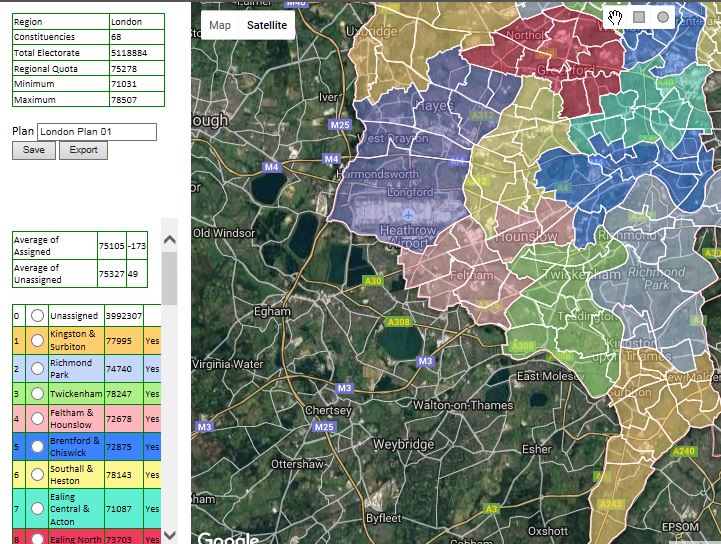Click Kingston & Surbiton electorate 77995

coord(119,341)
